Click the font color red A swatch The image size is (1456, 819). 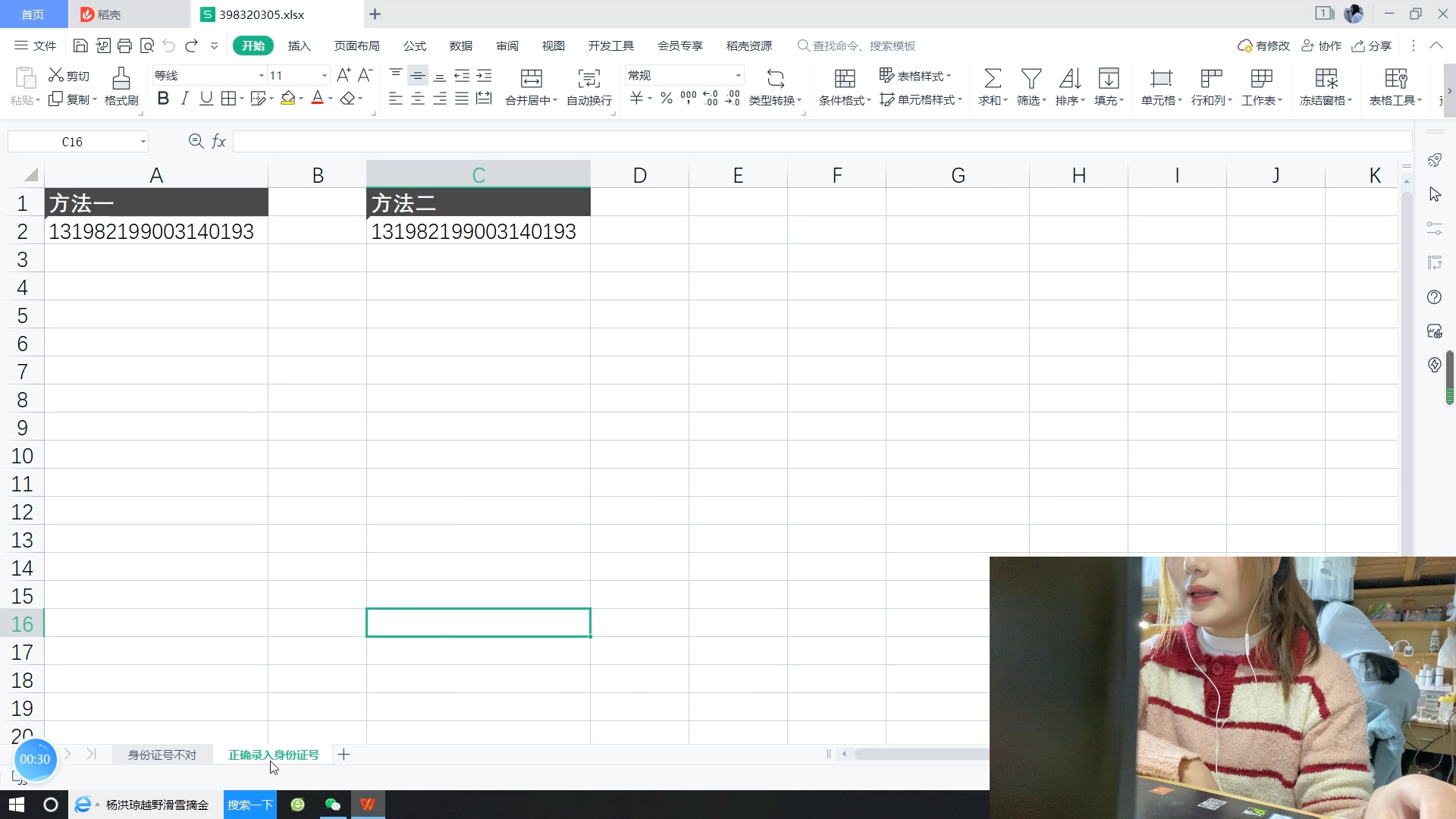coord(317,99)
